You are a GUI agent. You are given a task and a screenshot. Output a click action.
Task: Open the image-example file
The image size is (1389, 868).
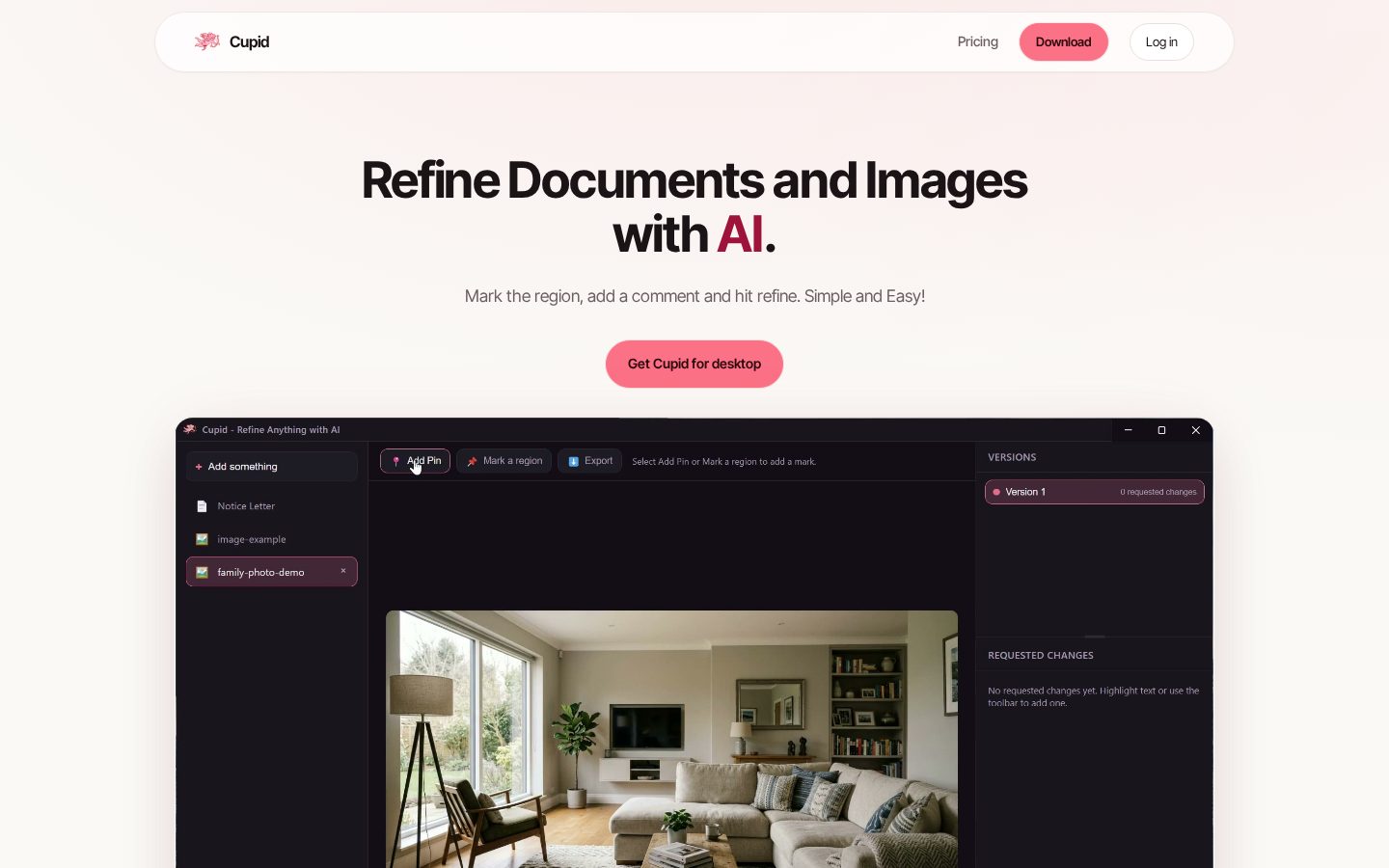[x=272, y=539]
